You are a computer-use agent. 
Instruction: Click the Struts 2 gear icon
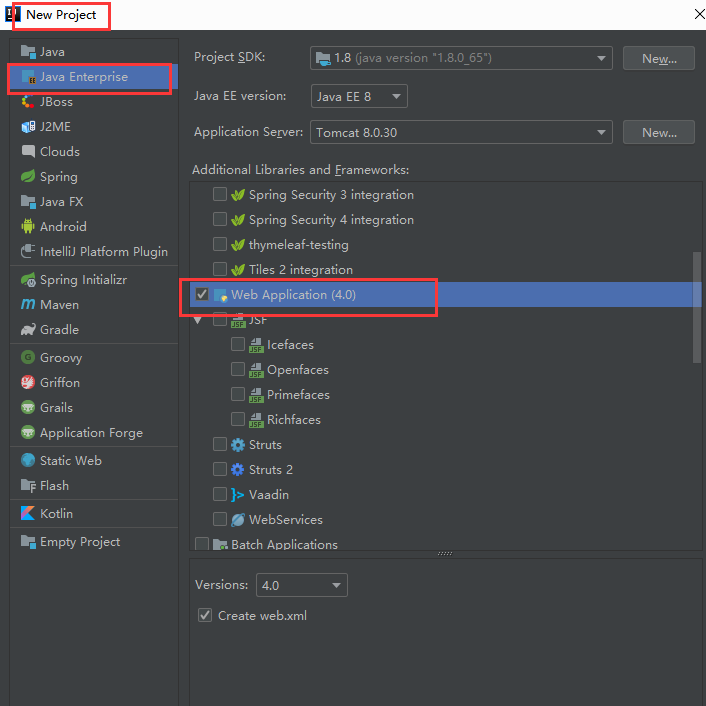pyautogui.click(x=238, y=470)
